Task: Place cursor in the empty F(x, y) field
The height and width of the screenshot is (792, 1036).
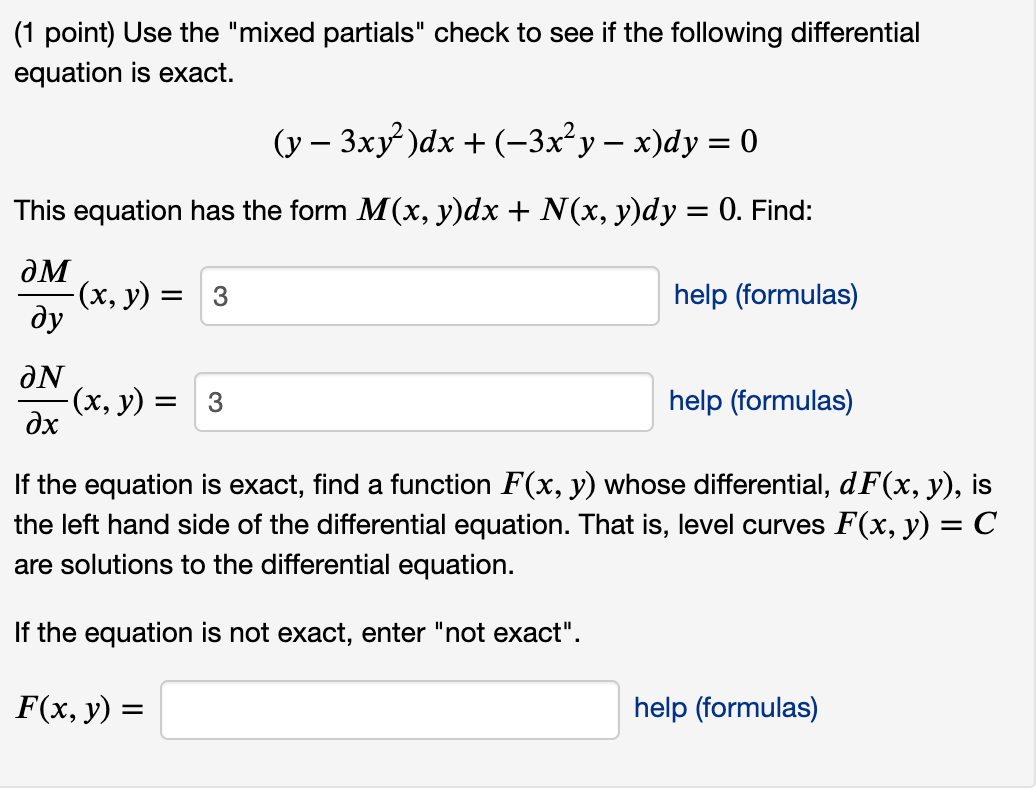Action: pos(390,709)
